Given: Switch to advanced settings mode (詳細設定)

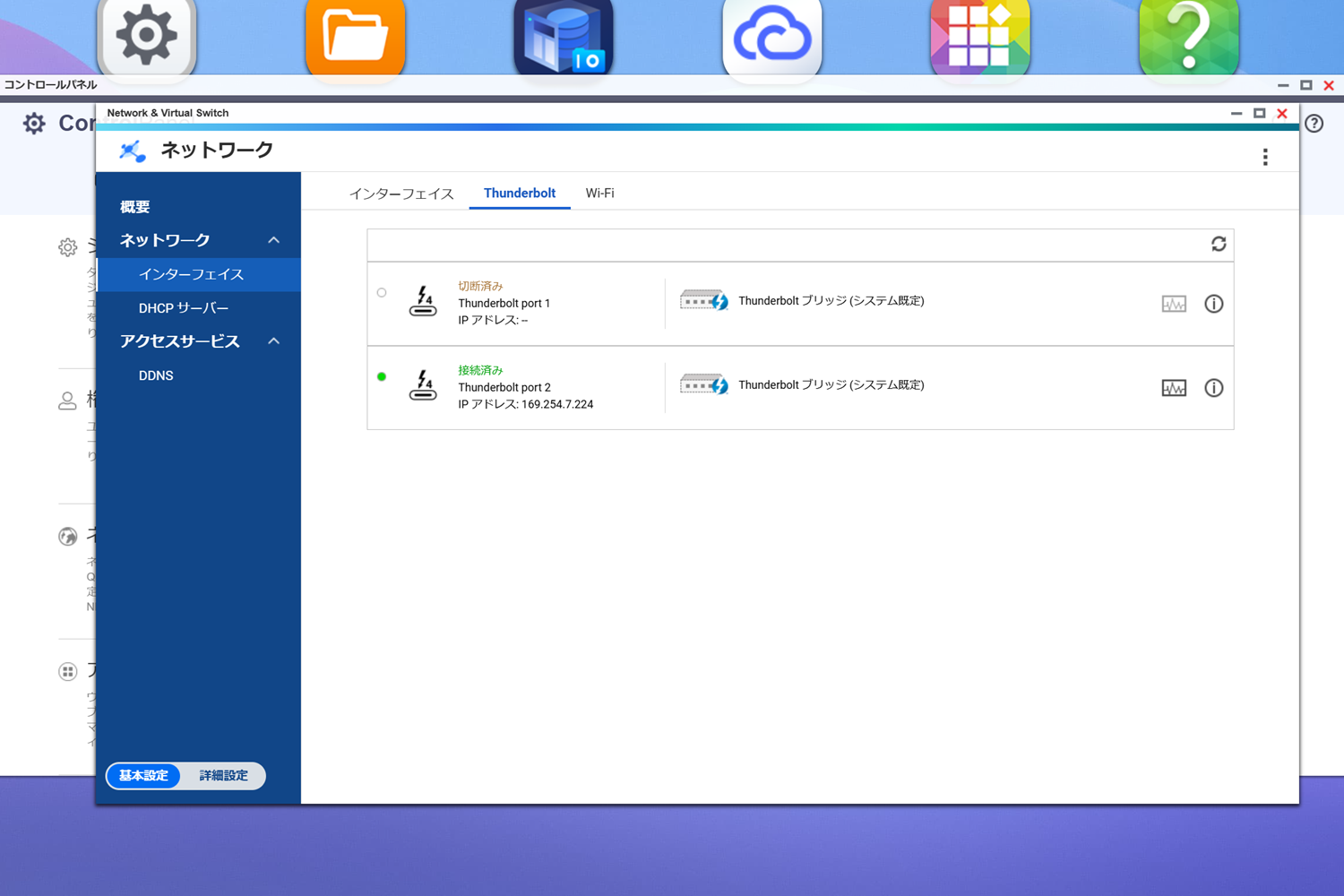Looking at the screenshot, I should coord(223,776).
